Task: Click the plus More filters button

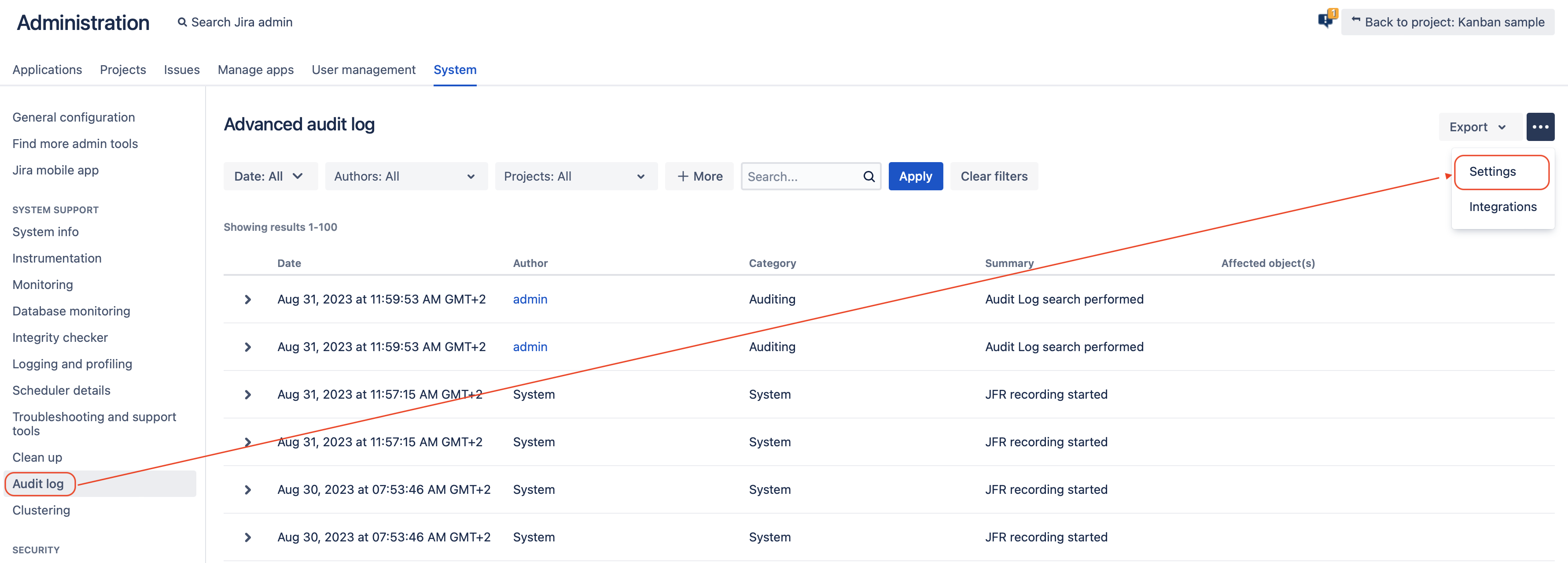Action: coord(699,177)
